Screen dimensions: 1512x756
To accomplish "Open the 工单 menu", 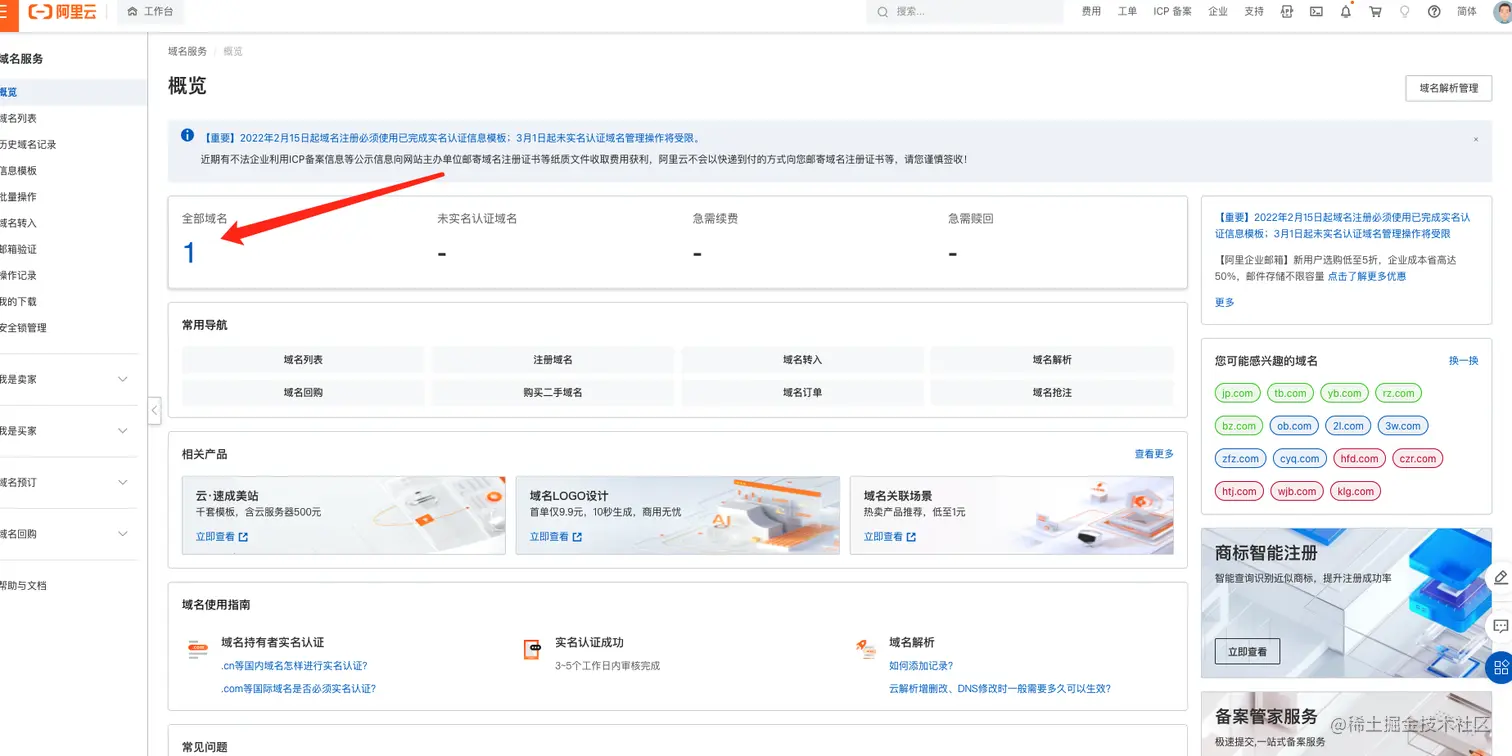I will point(1127,12).
